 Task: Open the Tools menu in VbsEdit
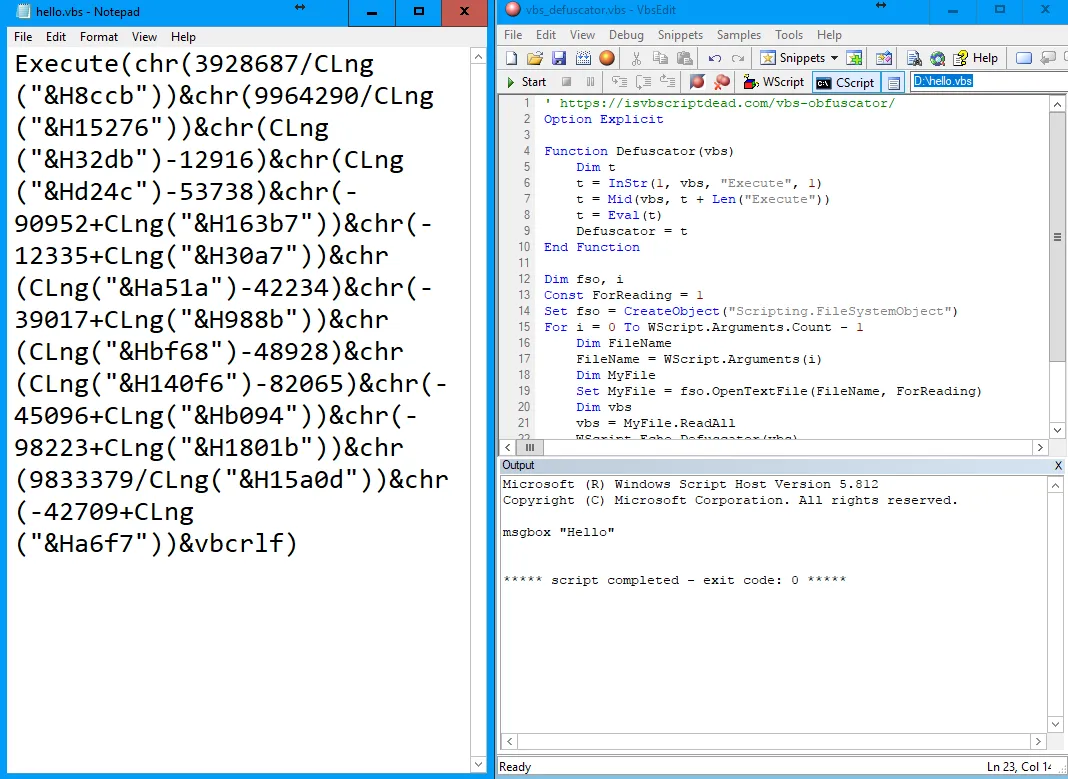789,35
